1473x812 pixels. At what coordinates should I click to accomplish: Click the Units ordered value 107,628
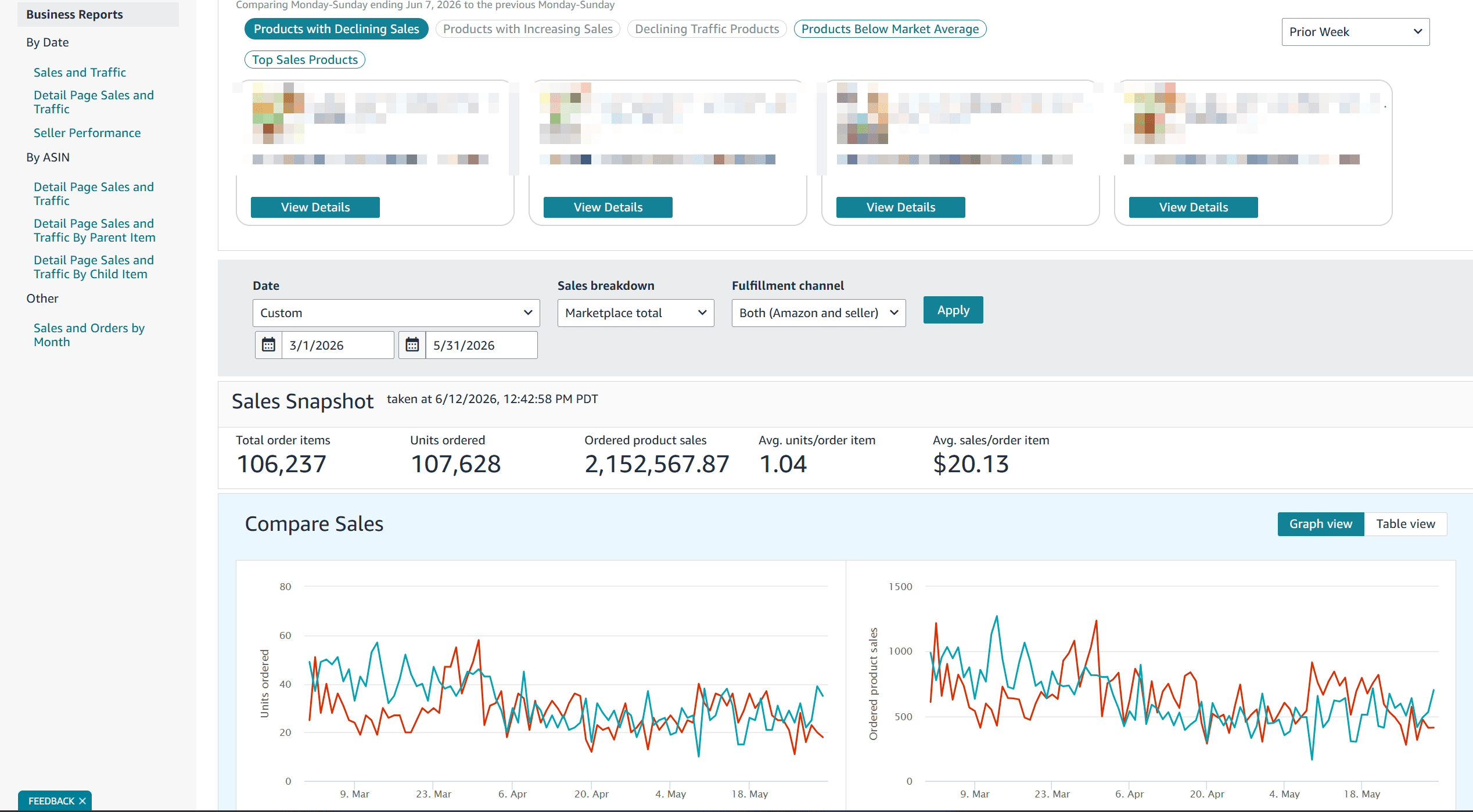click(x=456, y=464)
